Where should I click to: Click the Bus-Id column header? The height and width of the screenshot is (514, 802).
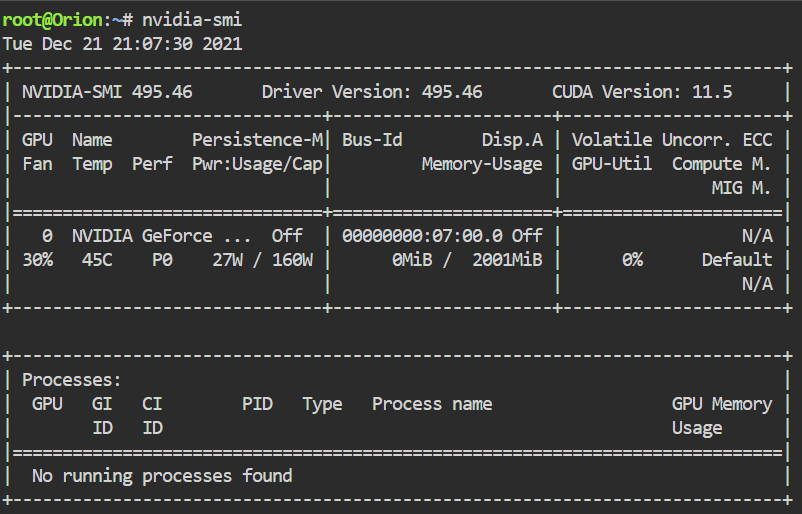pos(372,140)
